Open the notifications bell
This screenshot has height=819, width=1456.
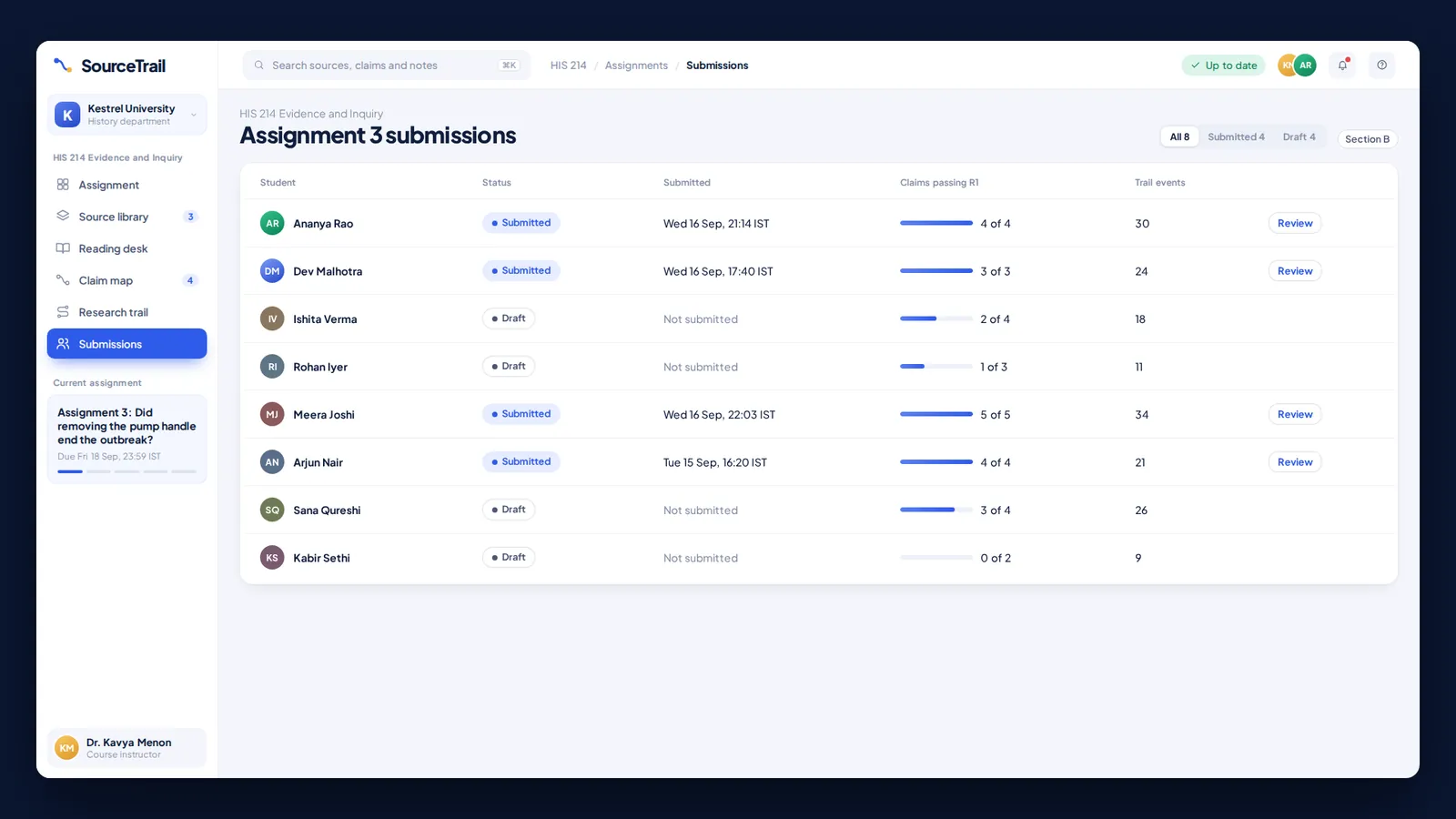1342,66
